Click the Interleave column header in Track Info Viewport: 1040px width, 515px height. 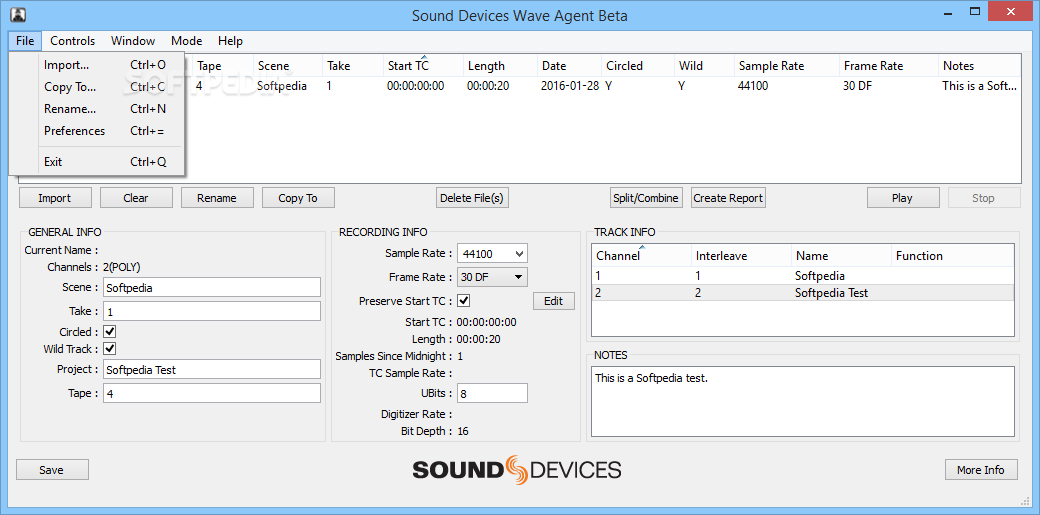point(742,256)
